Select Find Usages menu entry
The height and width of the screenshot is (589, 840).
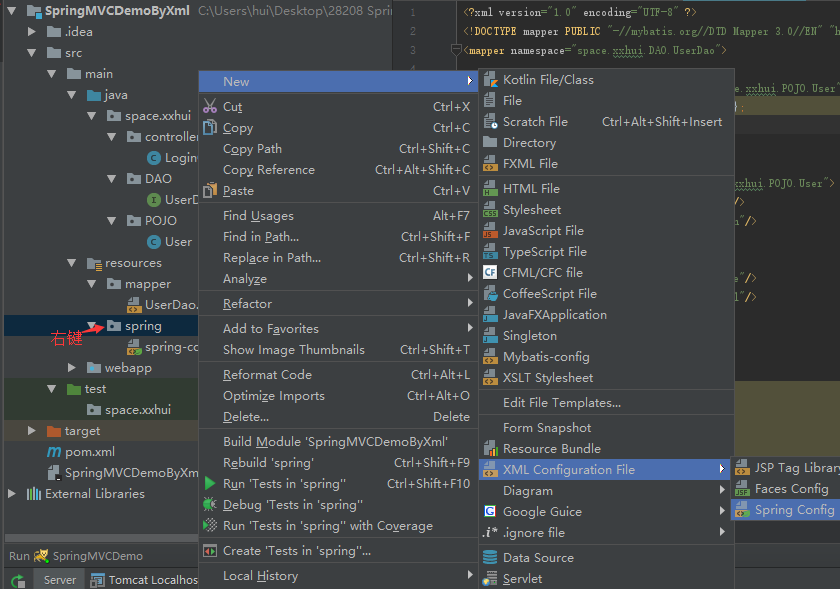[338, 215]
